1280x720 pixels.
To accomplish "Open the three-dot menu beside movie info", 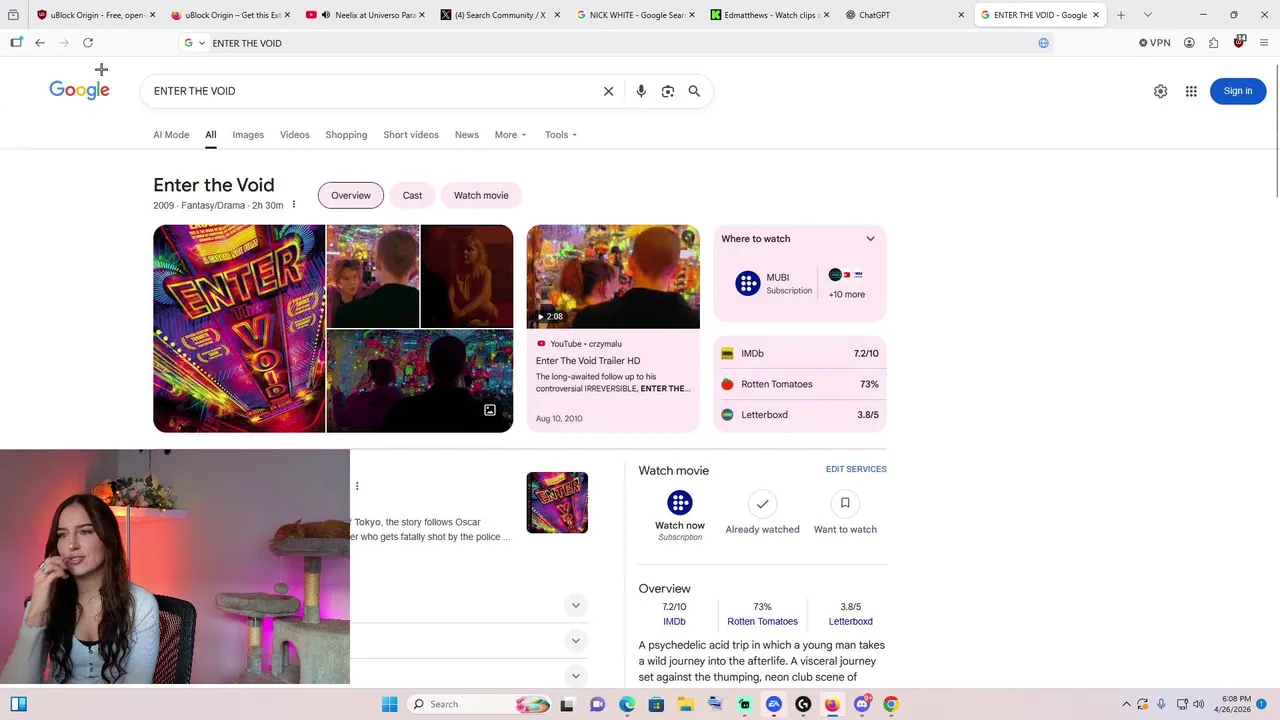I will (x=293, y=205).
